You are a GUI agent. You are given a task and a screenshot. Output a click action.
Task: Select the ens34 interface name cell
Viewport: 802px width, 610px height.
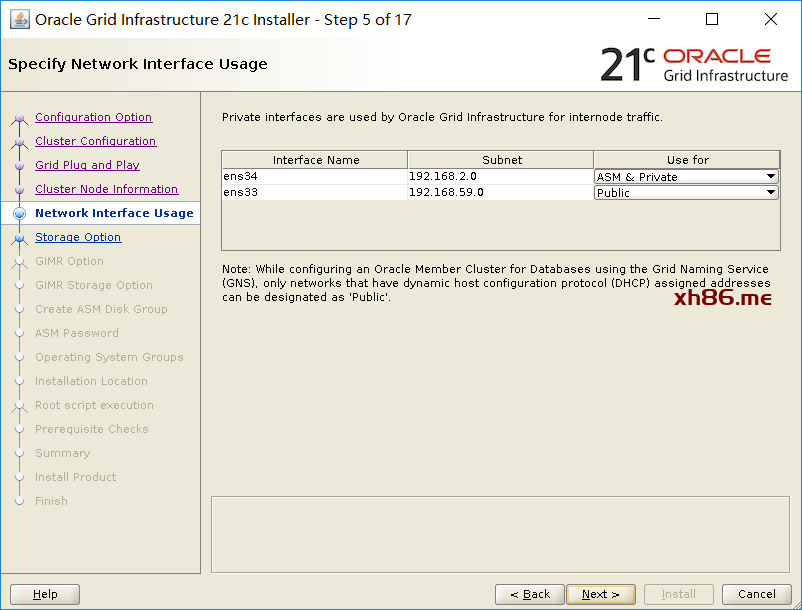click(315, 177)
